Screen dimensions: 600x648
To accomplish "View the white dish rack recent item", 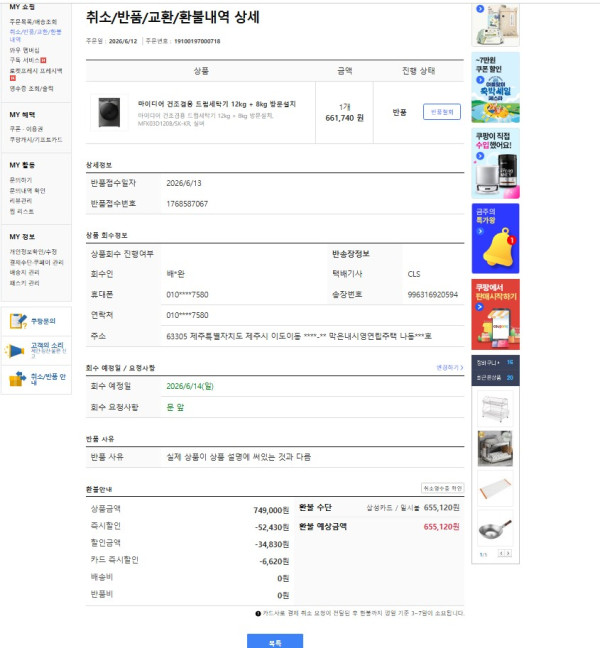I will coord(495,408).
